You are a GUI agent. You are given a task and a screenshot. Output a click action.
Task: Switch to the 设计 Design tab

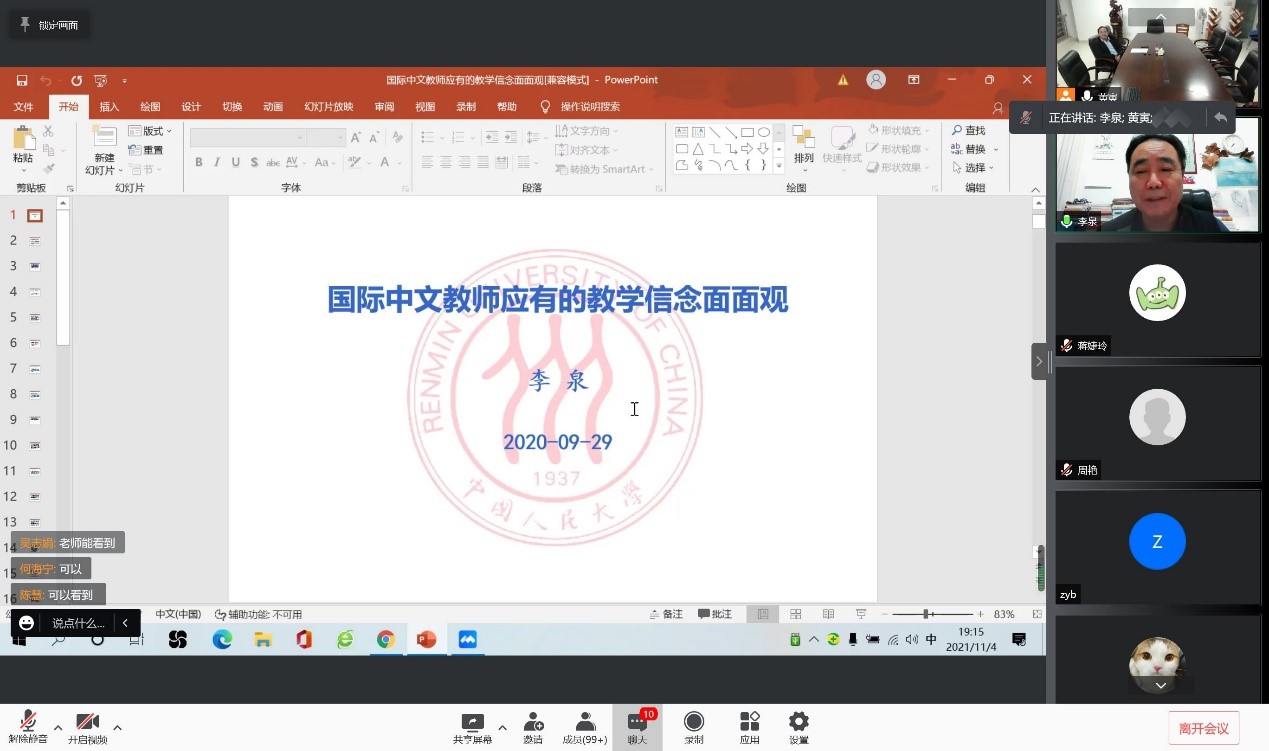point(191,107)
